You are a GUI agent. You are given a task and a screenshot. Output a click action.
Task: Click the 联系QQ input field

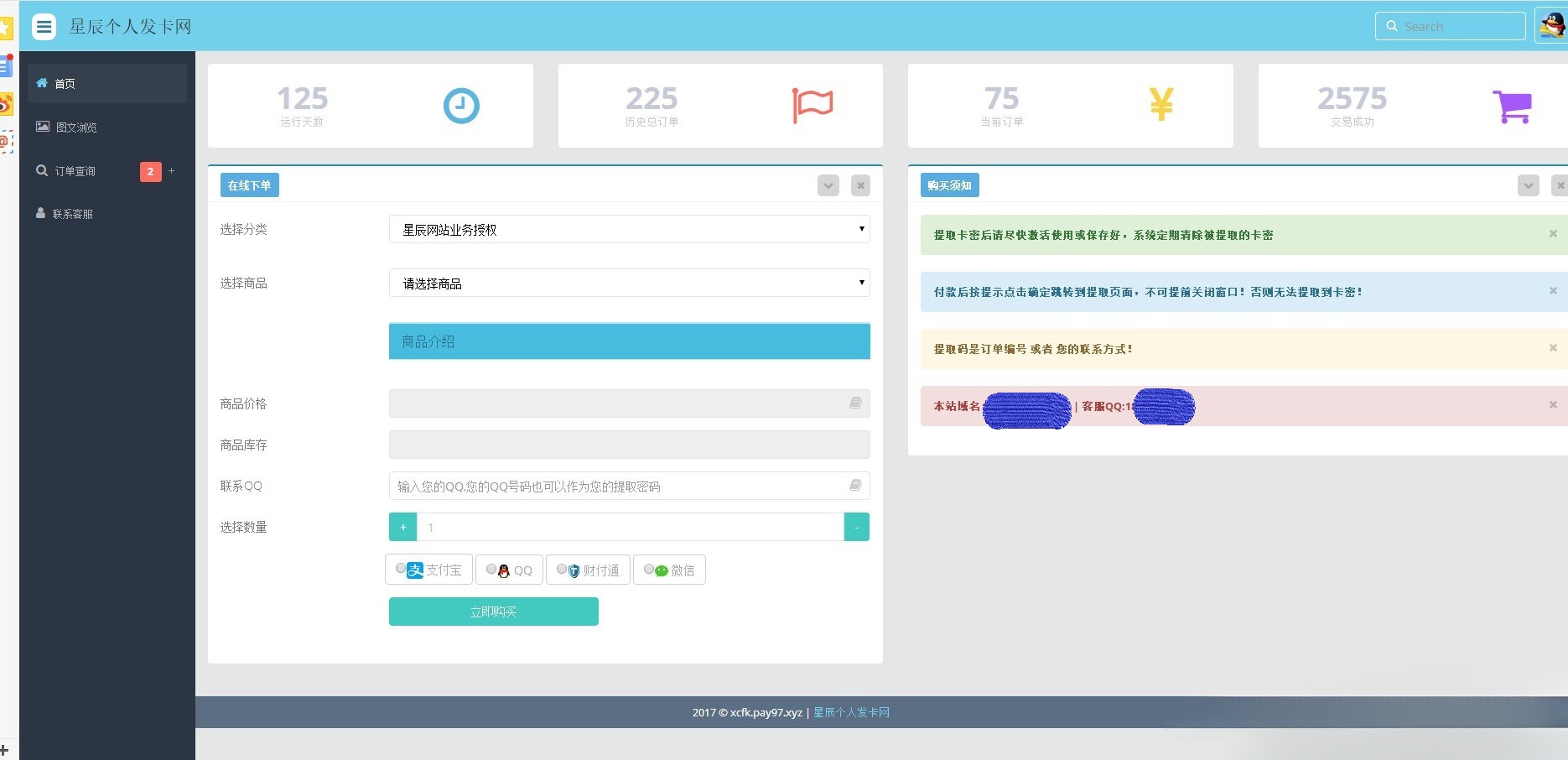pyautogui.click(x=620, y=486)
